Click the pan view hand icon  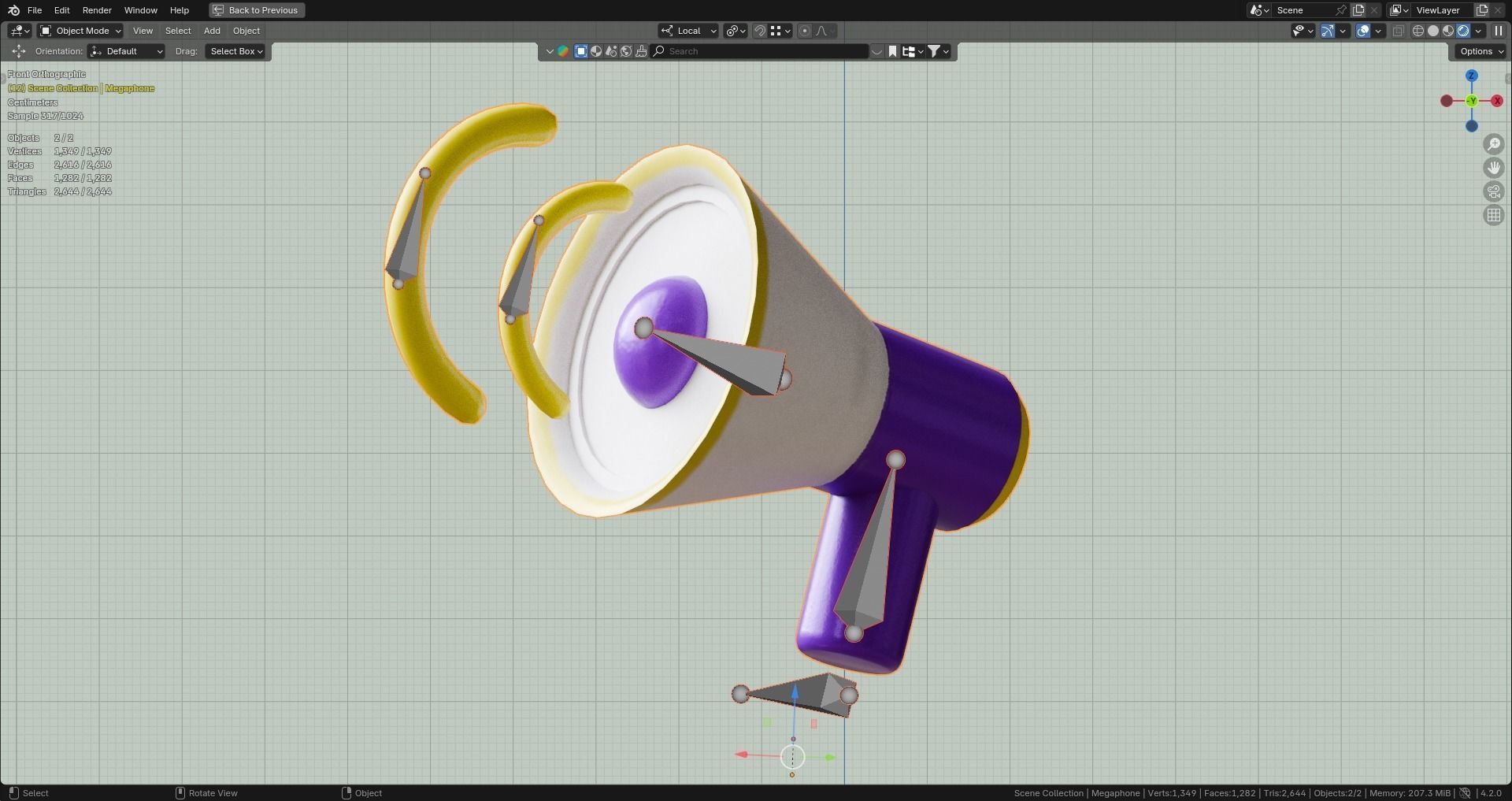[x=1494, y=168]
